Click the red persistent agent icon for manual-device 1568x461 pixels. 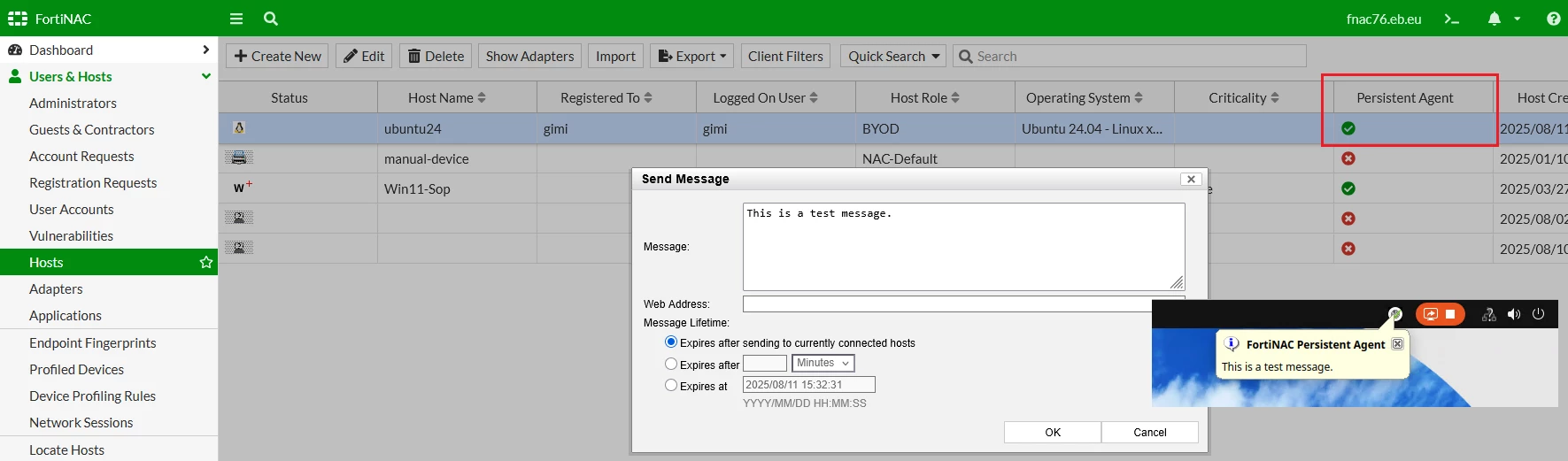pos(1348,158)
